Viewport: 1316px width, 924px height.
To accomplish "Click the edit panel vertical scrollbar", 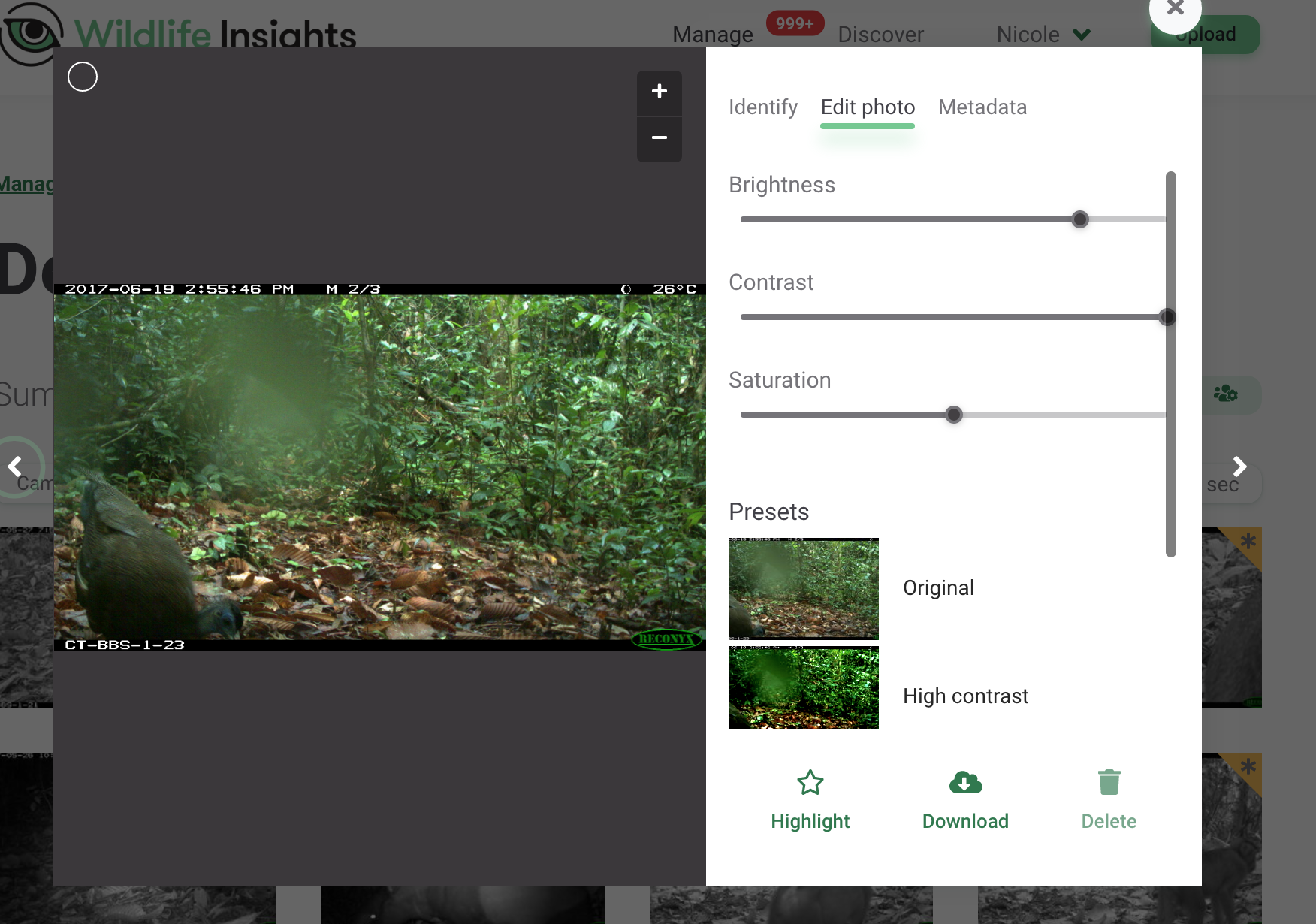I will tap(1171, 364).
